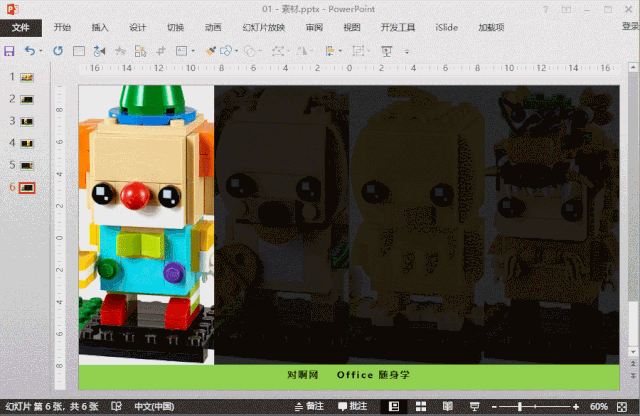
Task: Switch to Normal view icon
Action: coord(394,406)
